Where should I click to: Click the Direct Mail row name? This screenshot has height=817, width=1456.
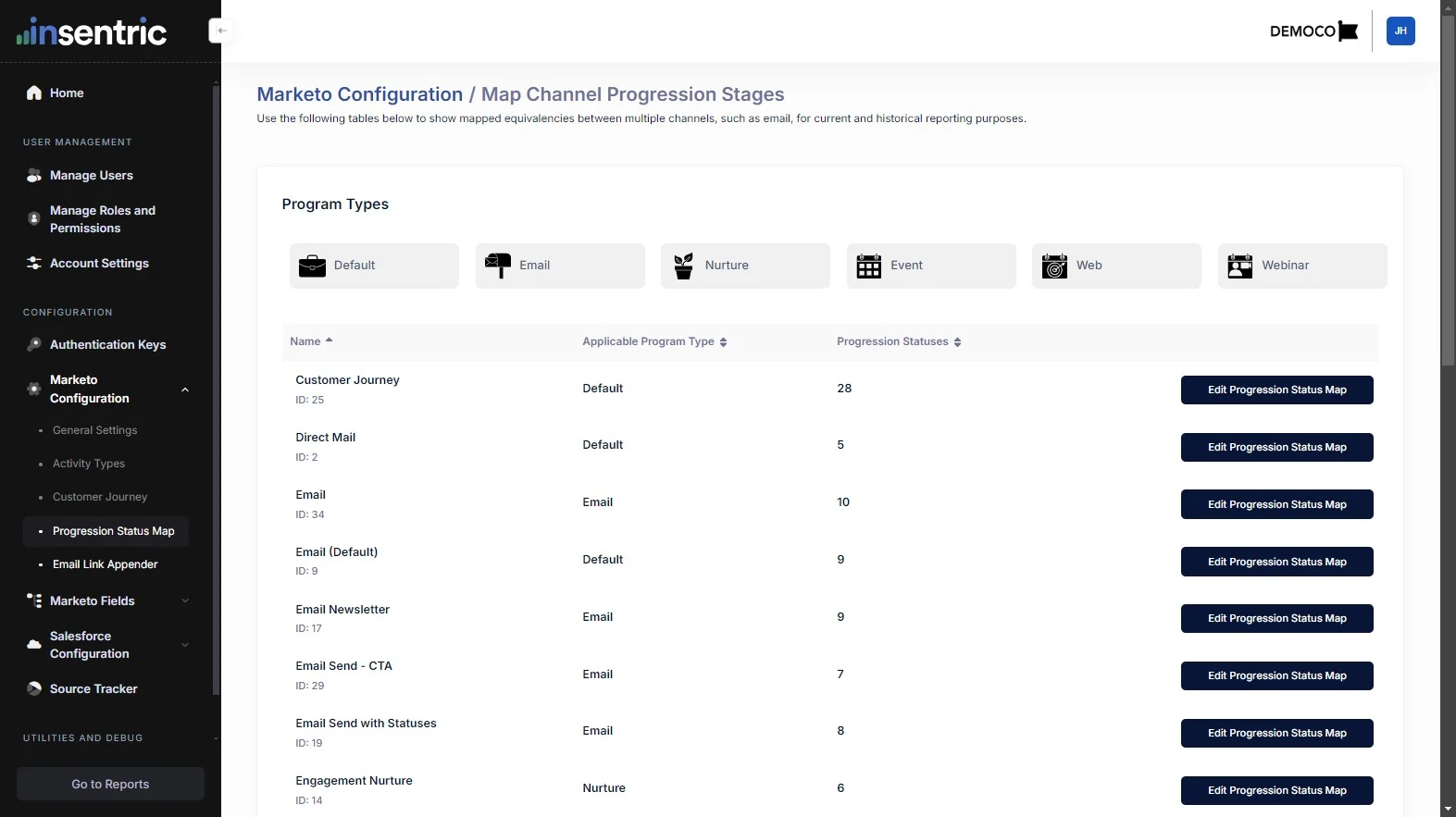[x=325, y=437]
